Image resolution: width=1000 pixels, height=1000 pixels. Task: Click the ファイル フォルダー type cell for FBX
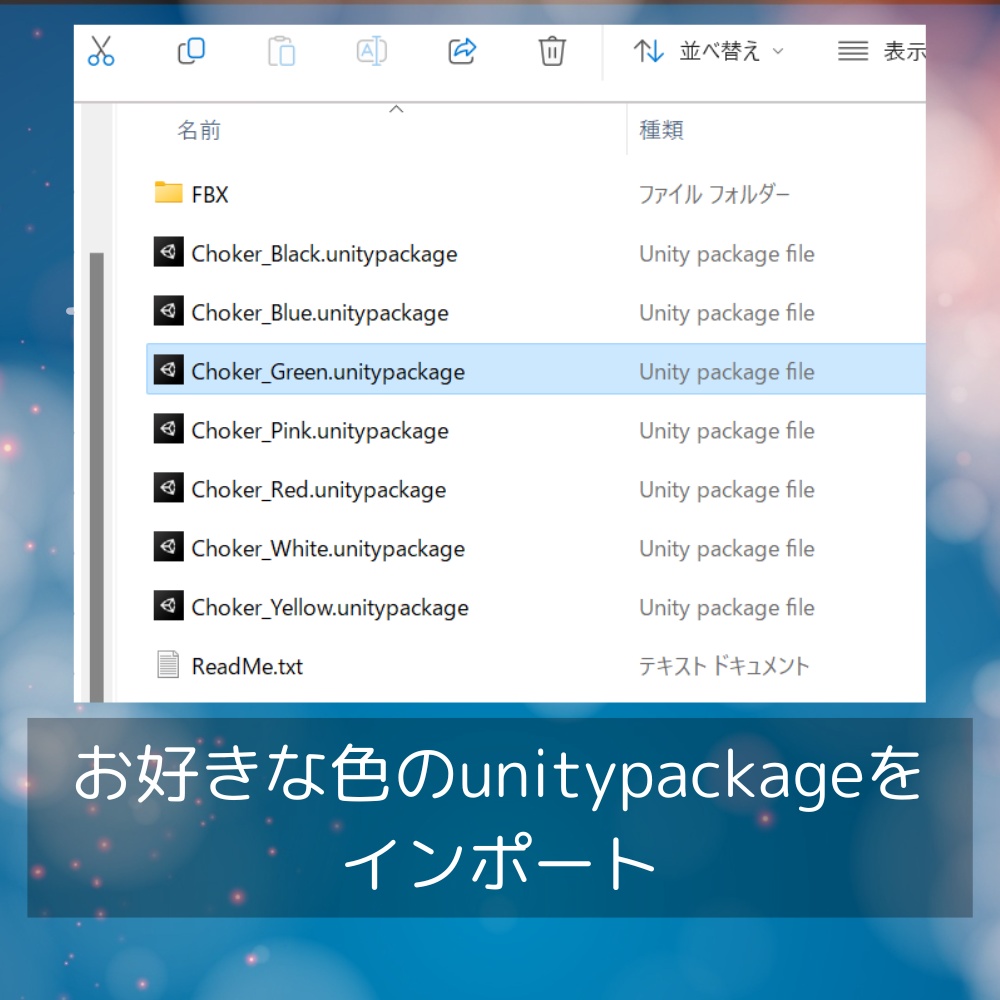pyautogui.click(x=714, y=195)
